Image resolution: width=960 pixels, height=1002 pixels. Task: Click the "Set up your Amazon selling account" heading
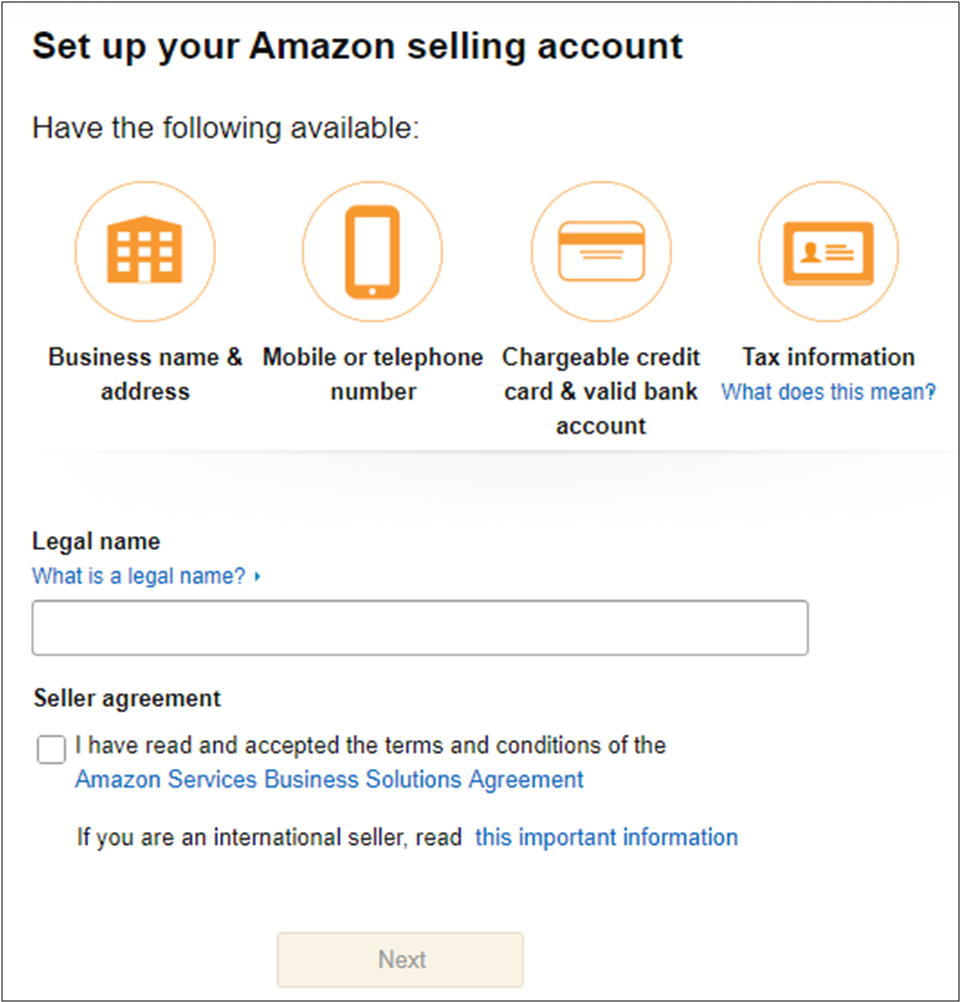click(x=358, y=47)
